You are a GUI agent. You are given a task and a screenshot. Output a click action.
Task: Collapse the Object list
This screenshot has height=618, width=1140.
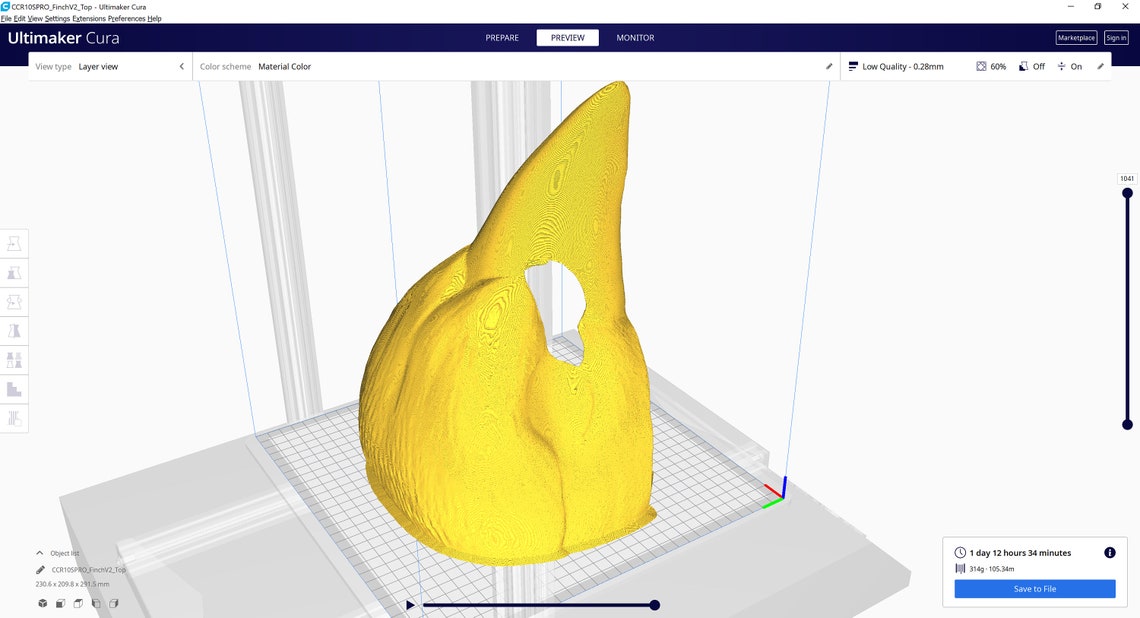(x=40, y=553)
